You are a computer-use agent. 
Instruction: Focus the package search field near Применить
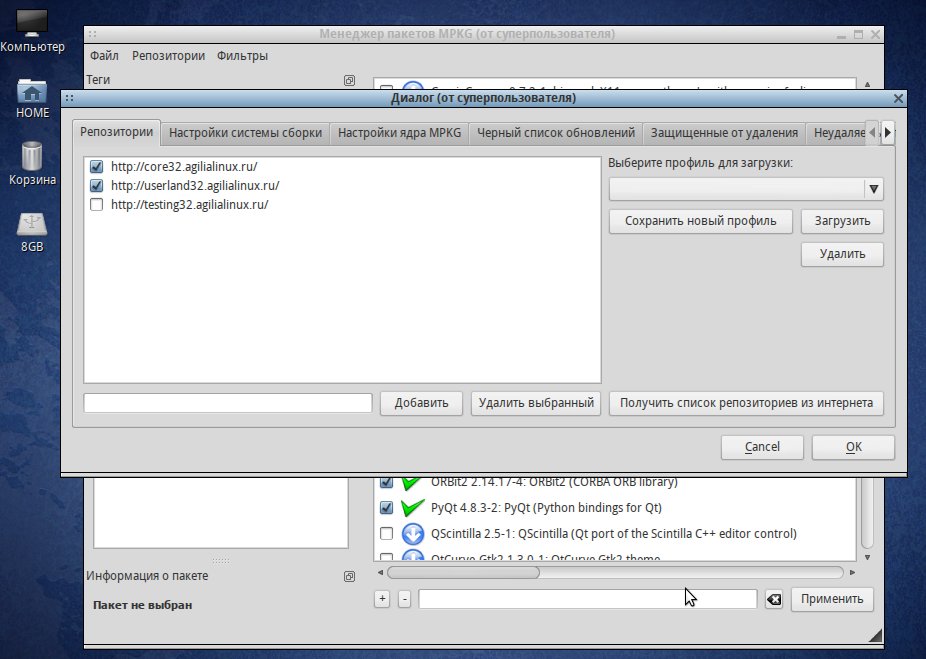coord(588,599)
